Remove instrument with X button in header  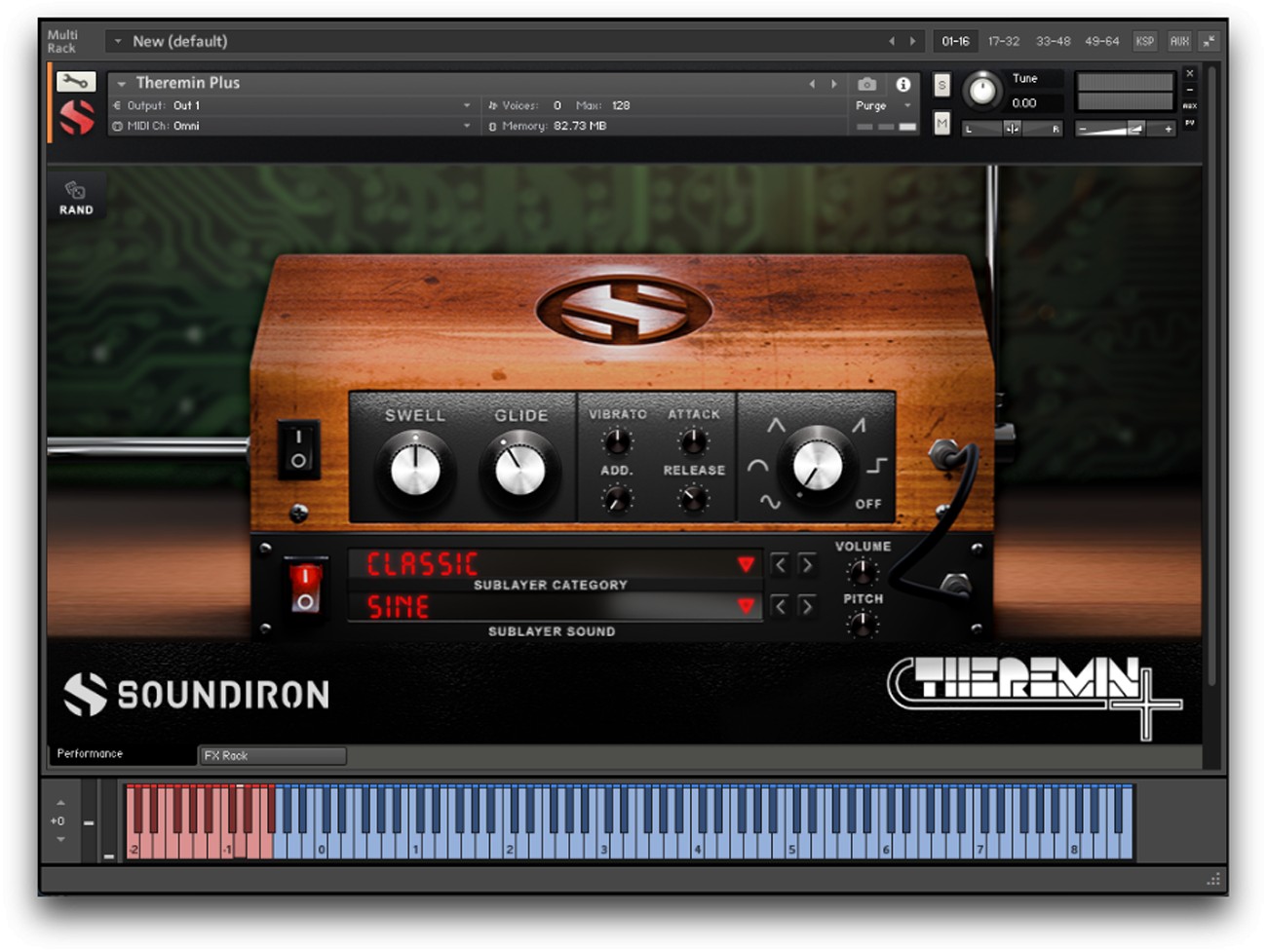[x=1190, y=73]
